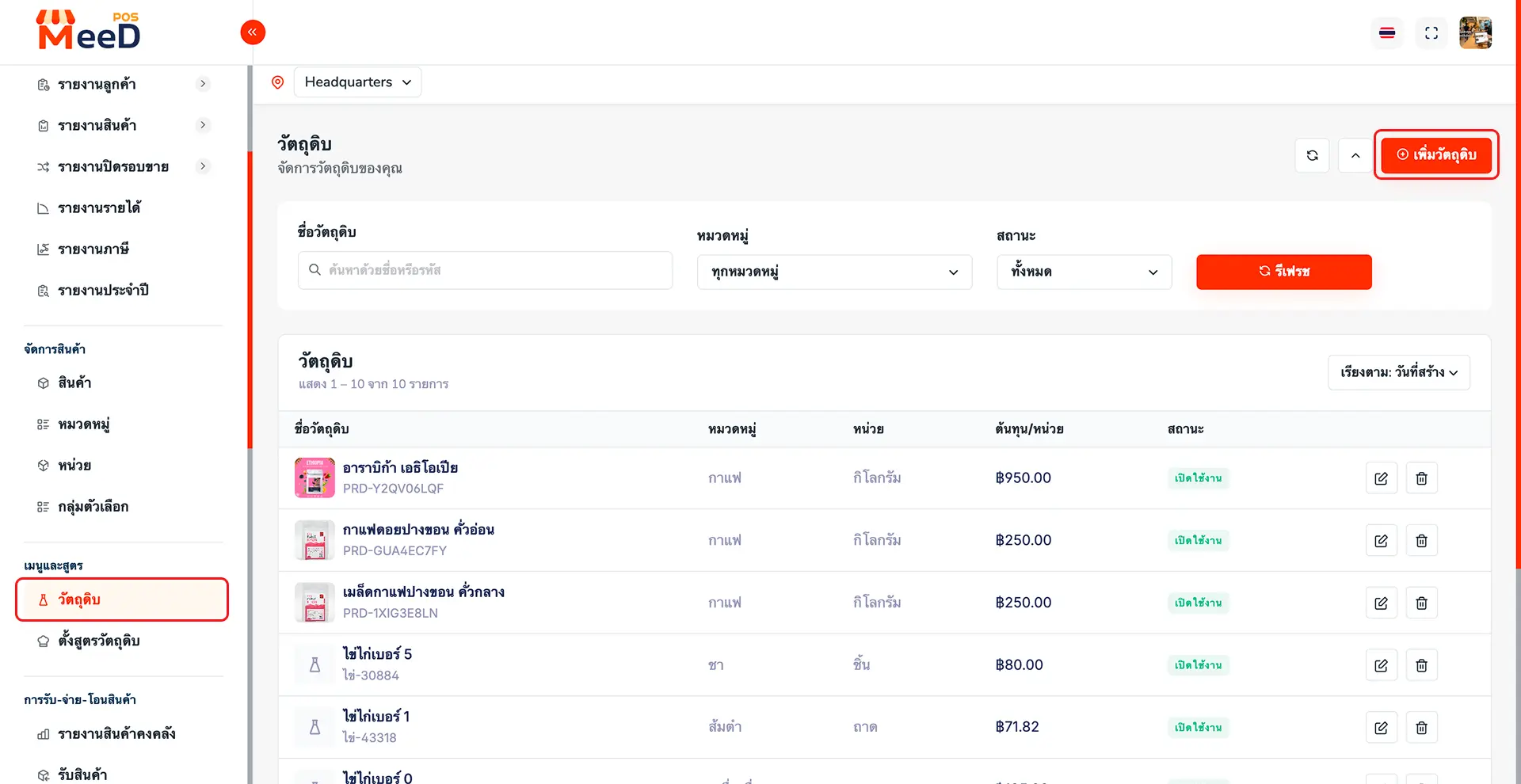Collapse the sidebar with the double-chevron button
Image resolution: width=1521 pixels, height=784 pixels.
(x=253, y=32)
